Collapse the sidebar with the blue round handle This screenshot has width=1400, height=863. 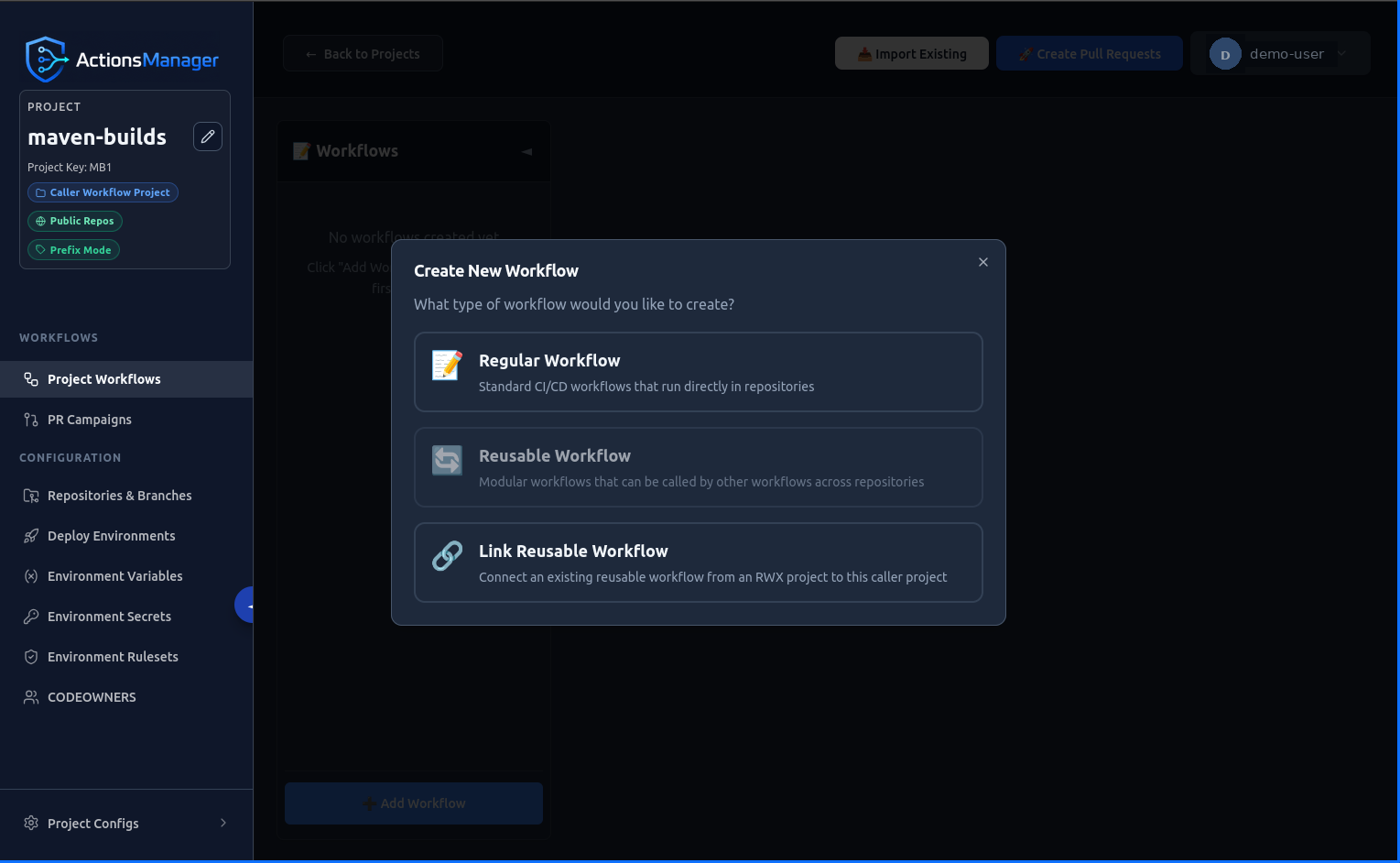point(244,605)
